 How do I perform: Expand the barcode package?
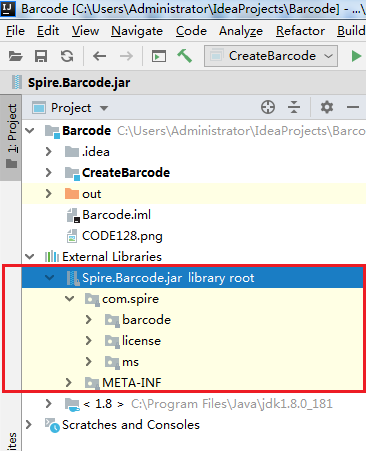(x=89, y=320)
